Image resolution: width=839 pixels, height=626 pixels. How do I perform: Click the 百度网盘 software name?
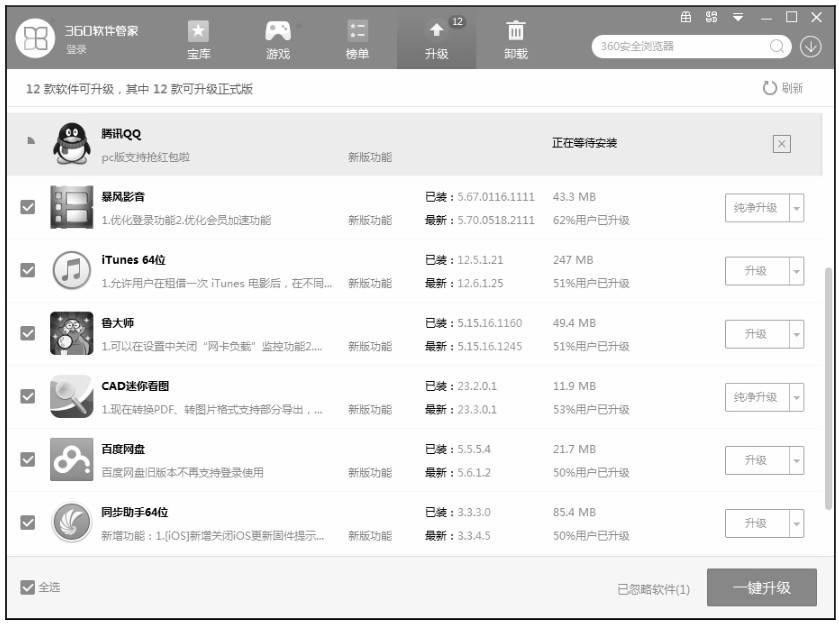(x=123, y=449)
